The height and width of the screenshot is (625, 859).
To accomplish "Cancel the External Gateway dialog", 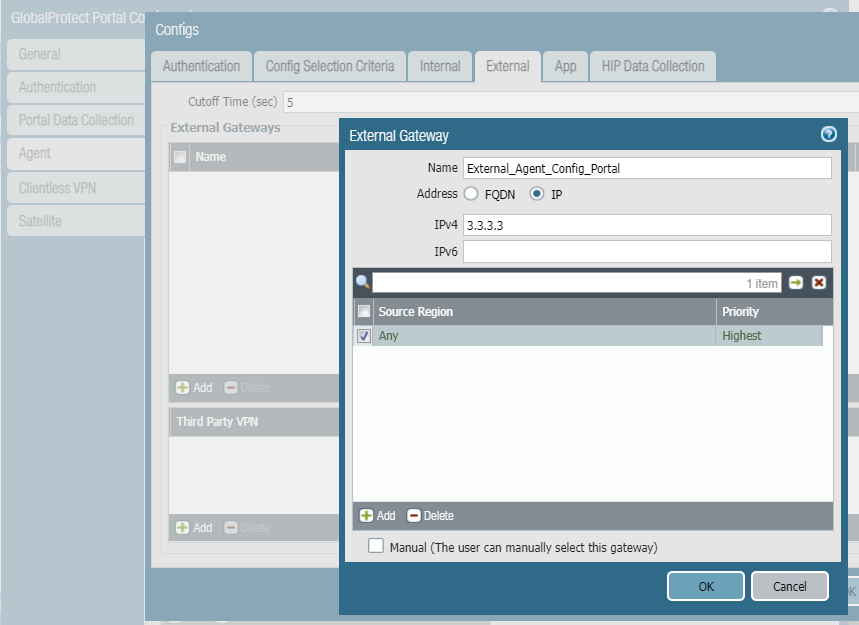I will (789, 586).
